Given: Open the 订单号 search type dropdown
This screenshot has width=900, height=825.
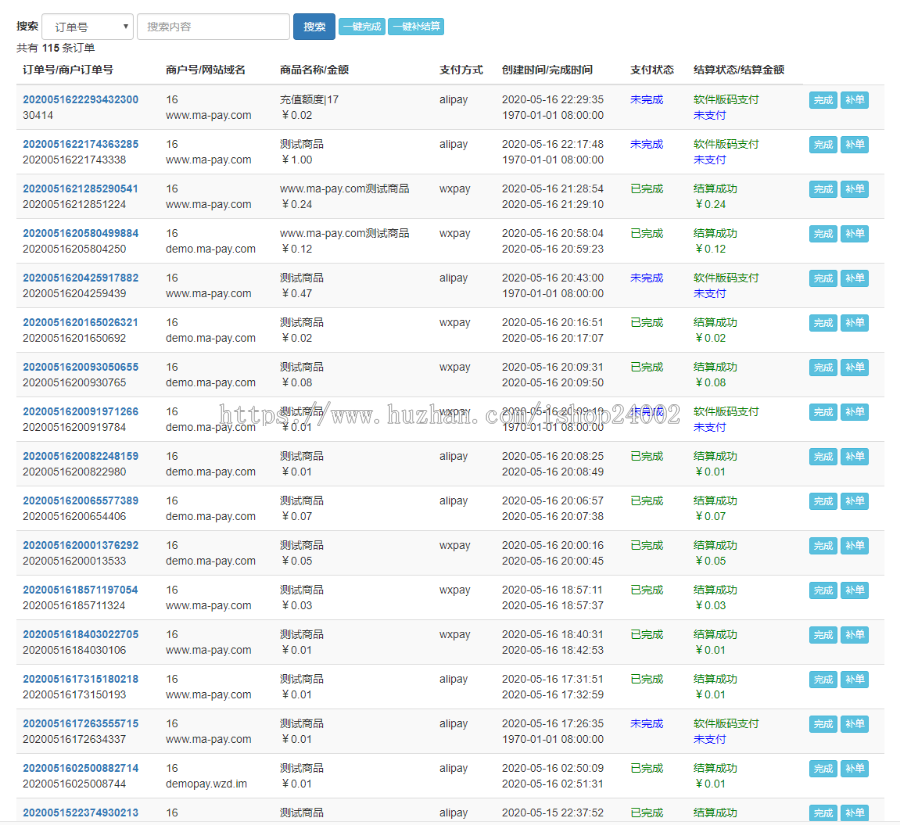Looking at the screenshot, I should tap(87, 27).
